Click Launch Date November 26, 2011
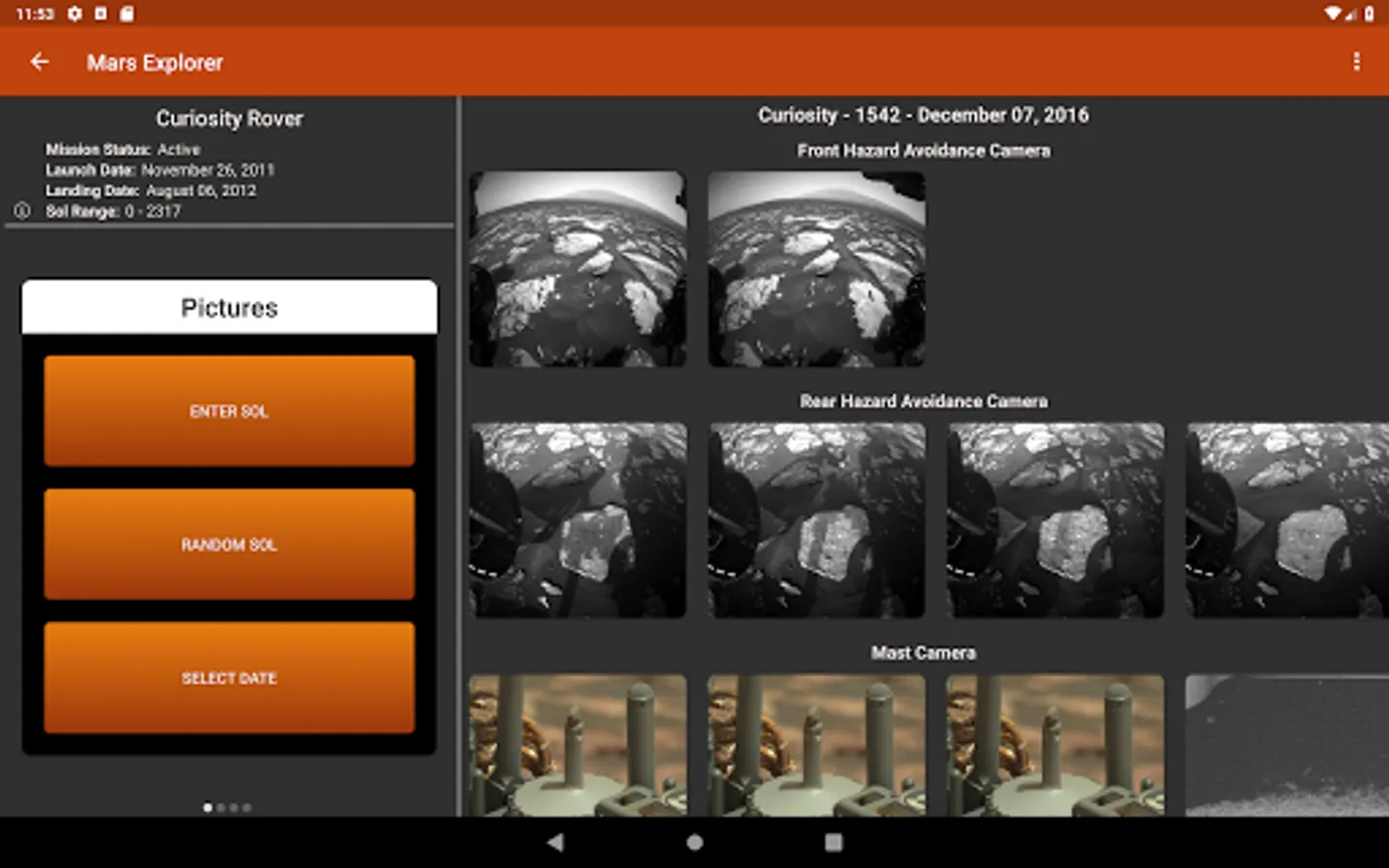Viewport: 1389px width, 868px height. (160, 170)
